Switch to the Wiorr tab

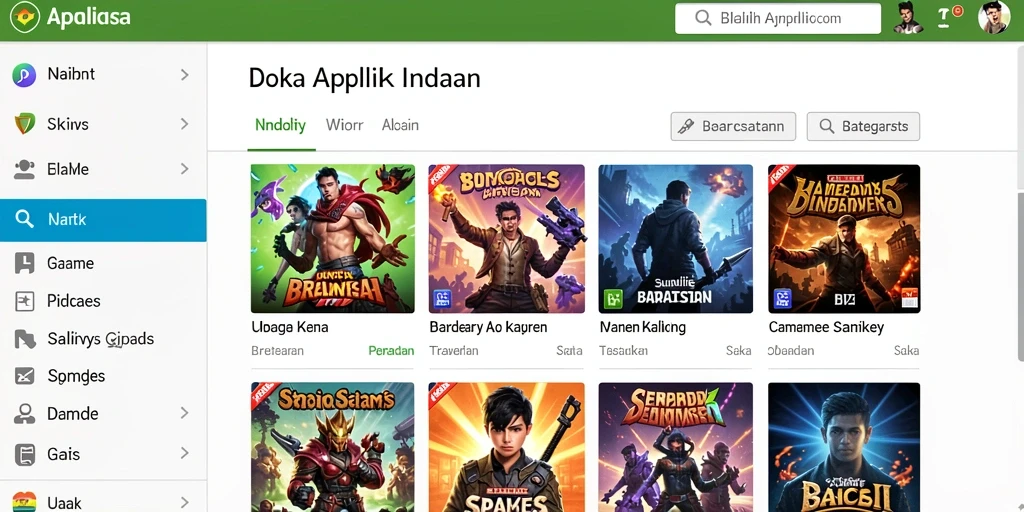tap(344, 125)
